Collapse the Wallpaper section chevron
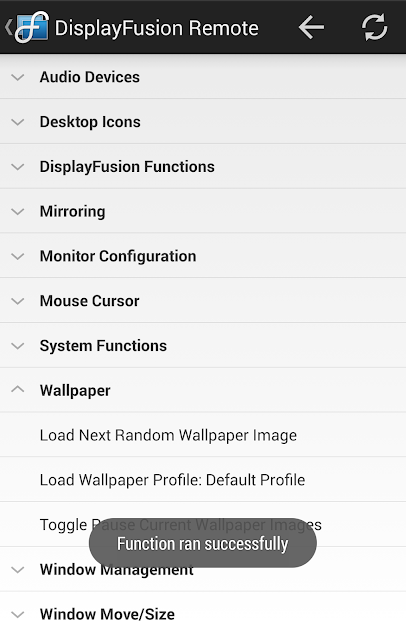406x640 pixels. coord(18,390)
